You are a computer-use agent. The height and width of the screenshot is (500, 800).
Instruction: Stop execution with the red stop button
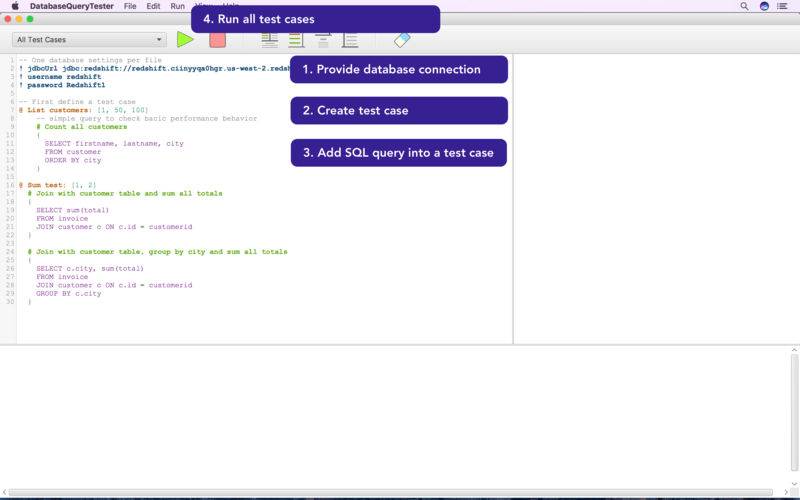click(217, 40)
